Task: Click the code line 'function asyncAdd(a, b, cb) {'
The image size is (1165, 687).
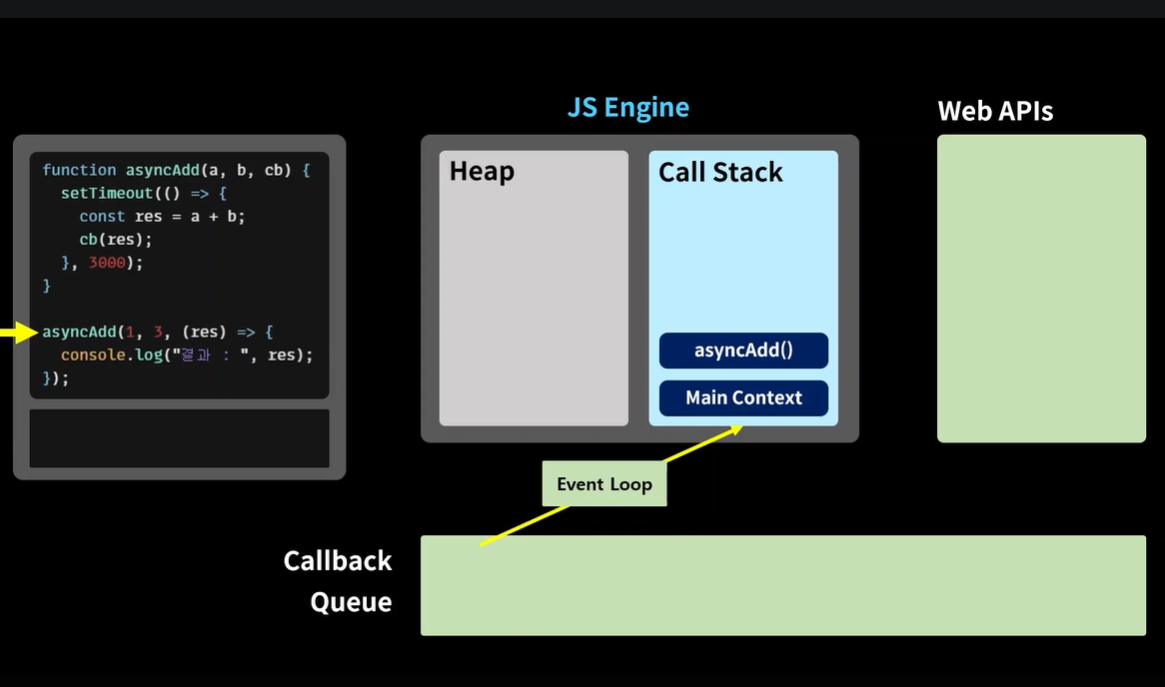Action: coord(176,170)
